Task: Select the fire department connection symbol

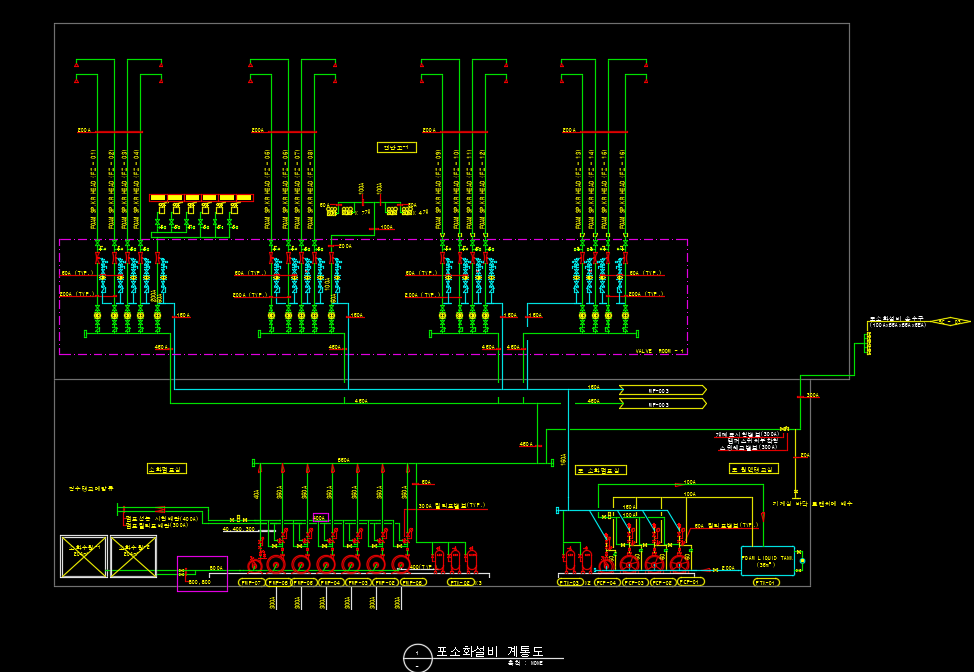Action: point(868,344)
